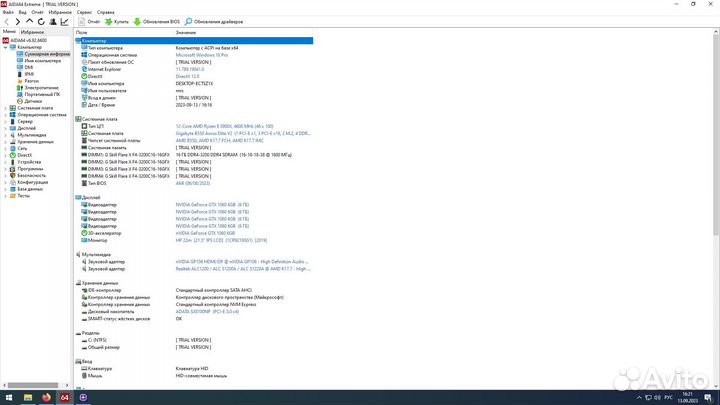Select the highlighted Компьютер header row

pyautogui.click(x=194, y=41)
